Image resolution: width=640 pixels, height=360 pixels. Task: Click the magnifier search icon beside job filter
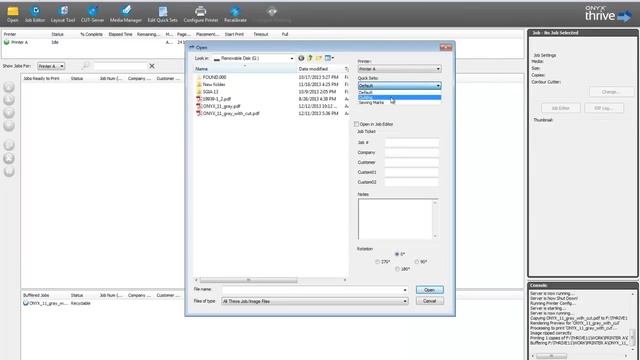pyautogui.click(x=86, y=66)
